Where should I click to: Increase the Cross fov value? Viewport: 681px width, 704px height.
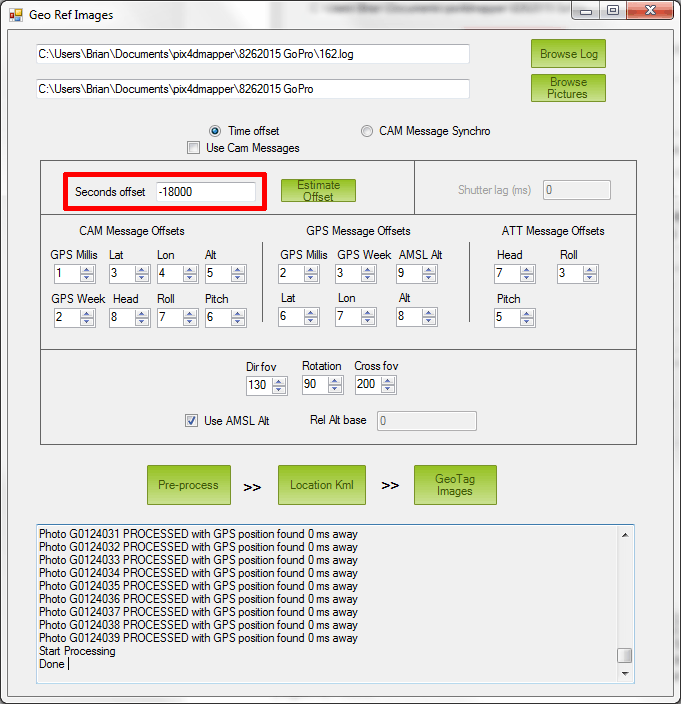[389, 380]
